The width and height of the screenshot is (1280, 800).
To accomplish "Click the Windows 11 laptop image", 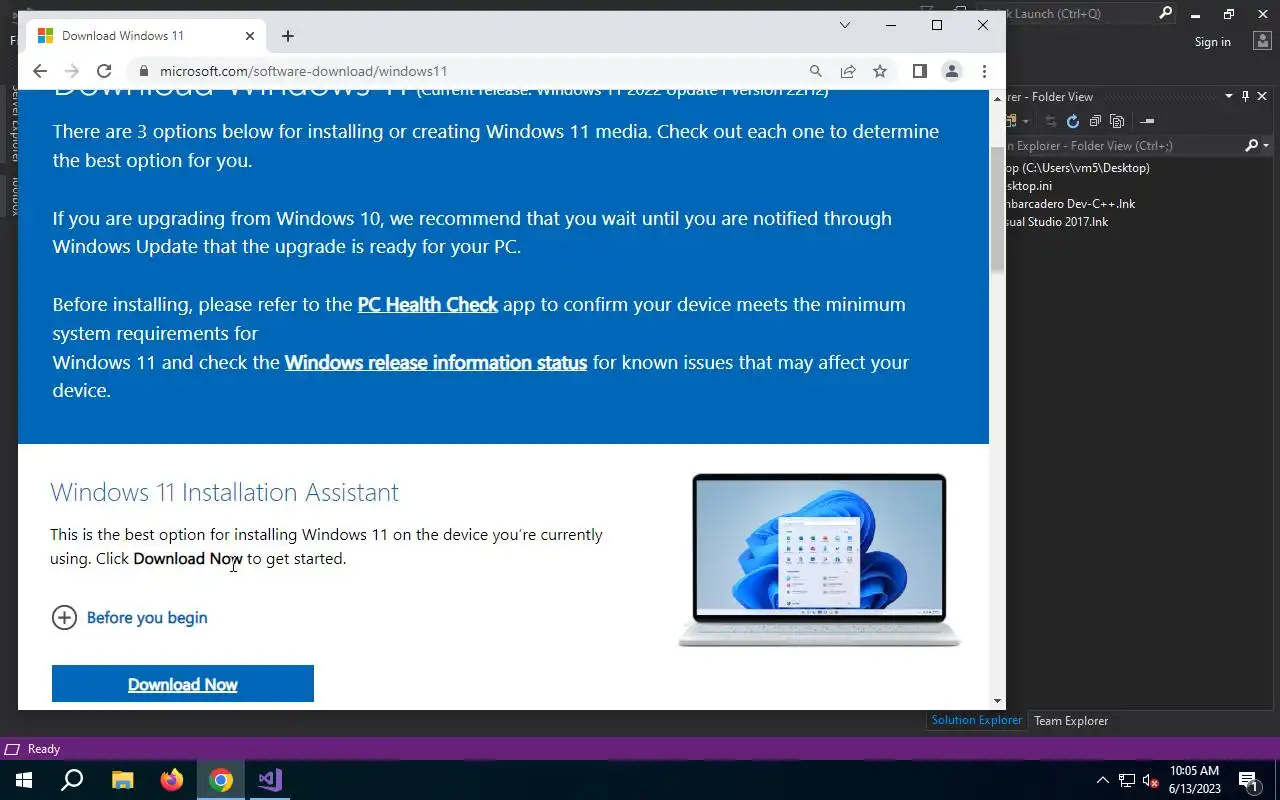I will click(x=819, y=560).
